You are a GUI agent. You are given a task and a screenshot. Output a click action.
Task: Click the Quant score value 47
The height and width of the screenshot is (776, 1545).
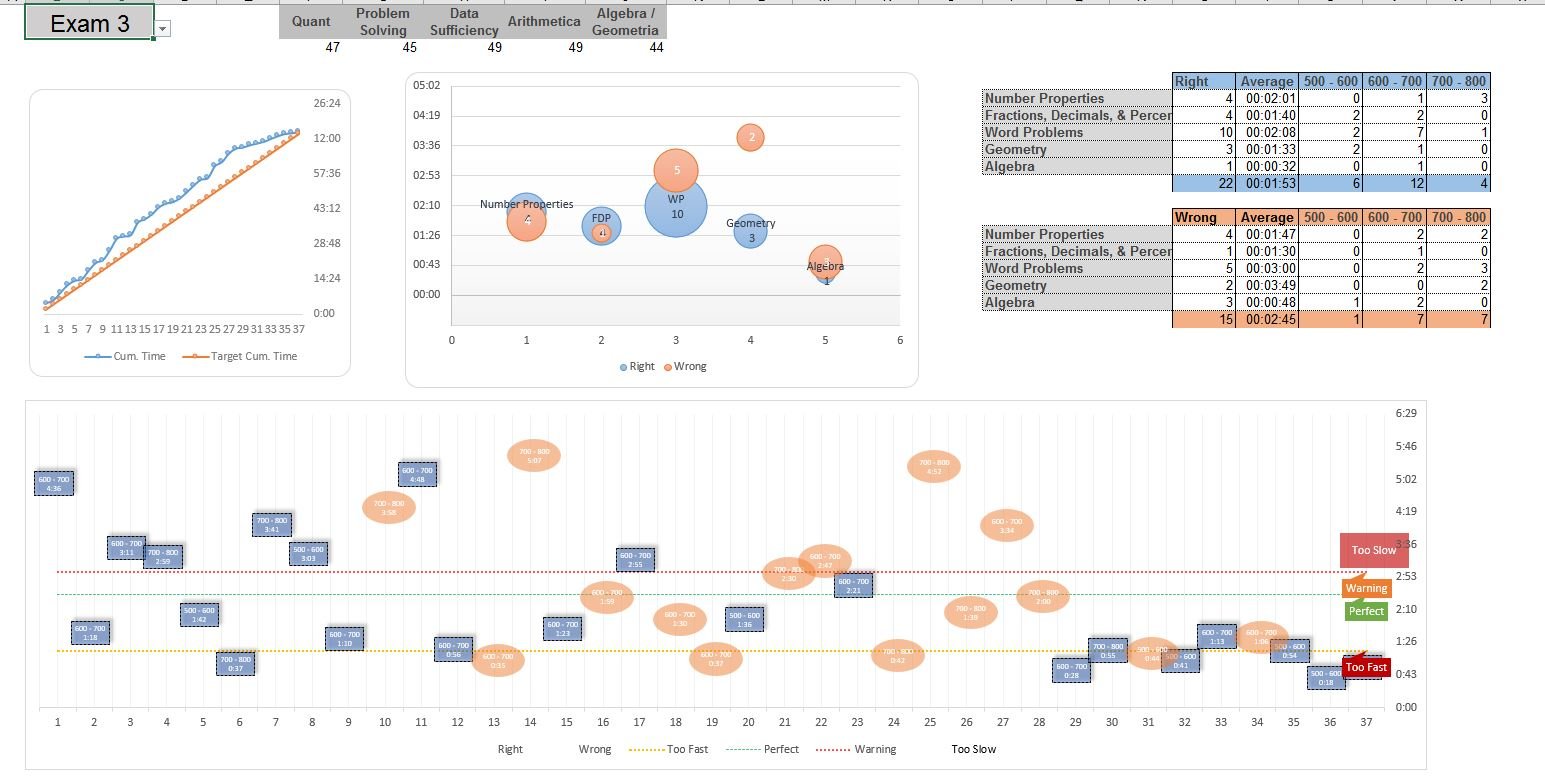[x=332, y=47]
